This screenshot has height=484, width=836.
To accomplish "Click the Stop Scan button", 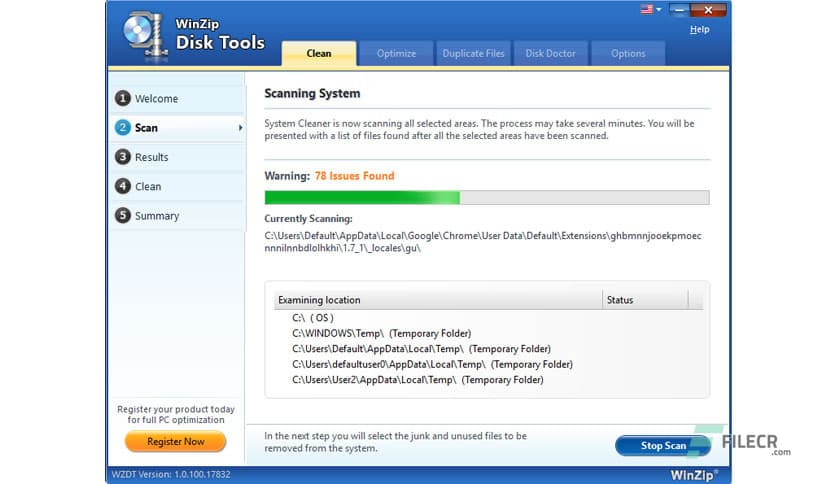I will pyautogui.click(x=663, y=446).
